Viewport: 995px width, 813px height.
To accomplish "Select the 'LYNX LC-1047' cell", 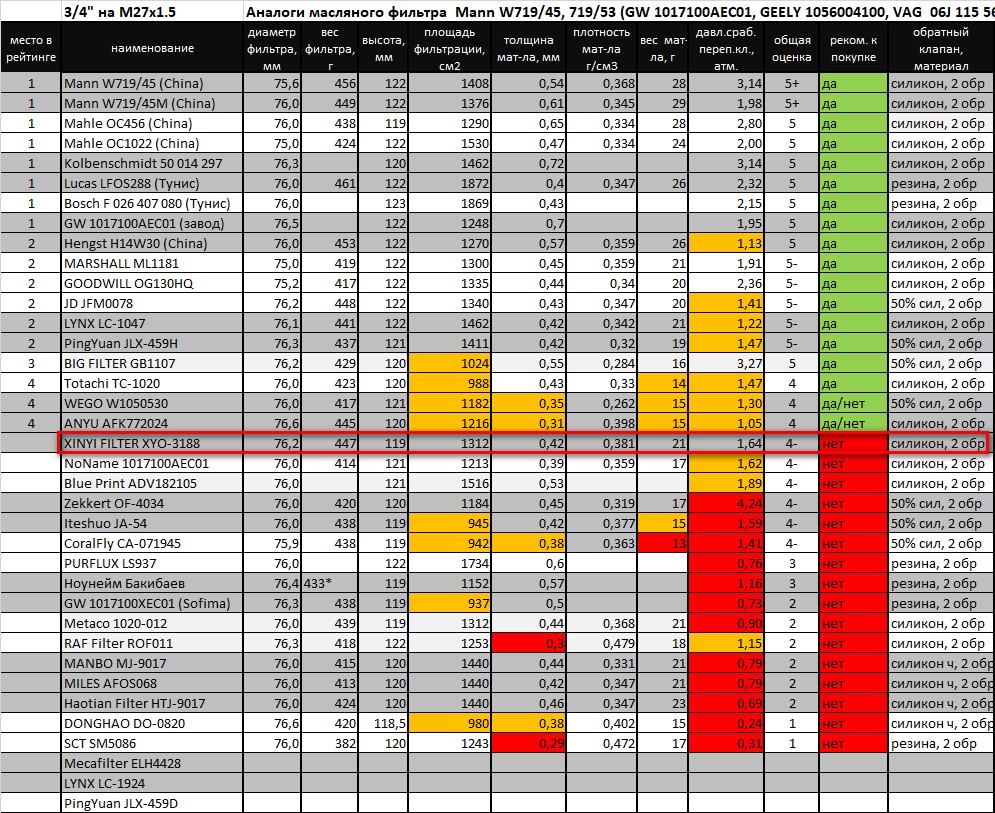I will tap(152, 323).
